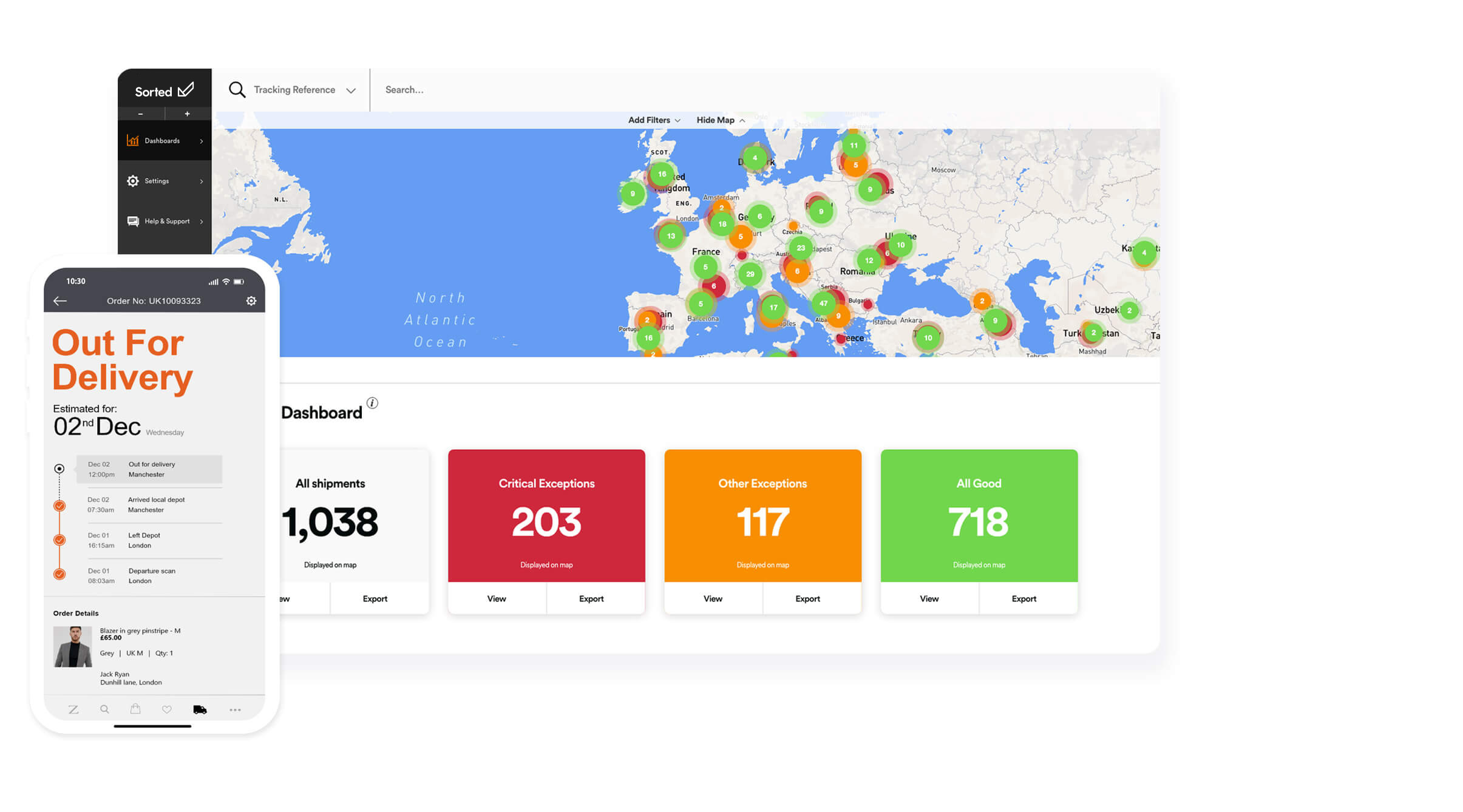Click the Sorted logo

(164, 90)
